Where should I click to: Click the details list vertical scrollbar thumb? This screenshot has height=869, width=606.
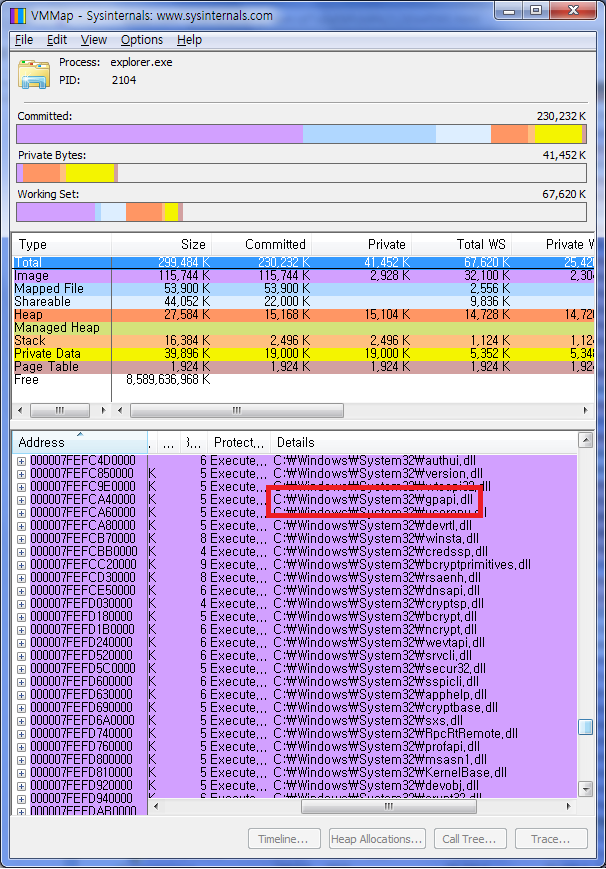585,727
